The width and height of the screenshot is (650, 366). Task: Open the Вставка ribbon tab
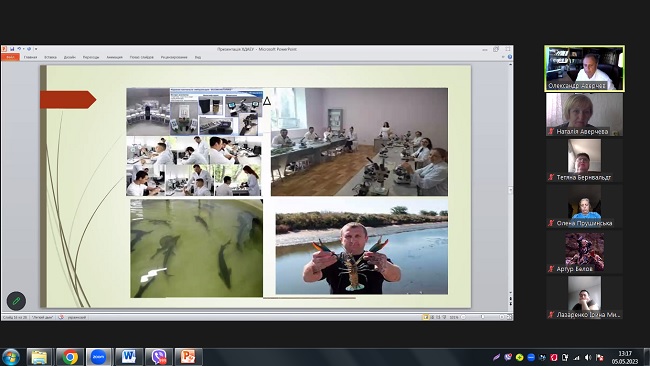pos(50,57)
